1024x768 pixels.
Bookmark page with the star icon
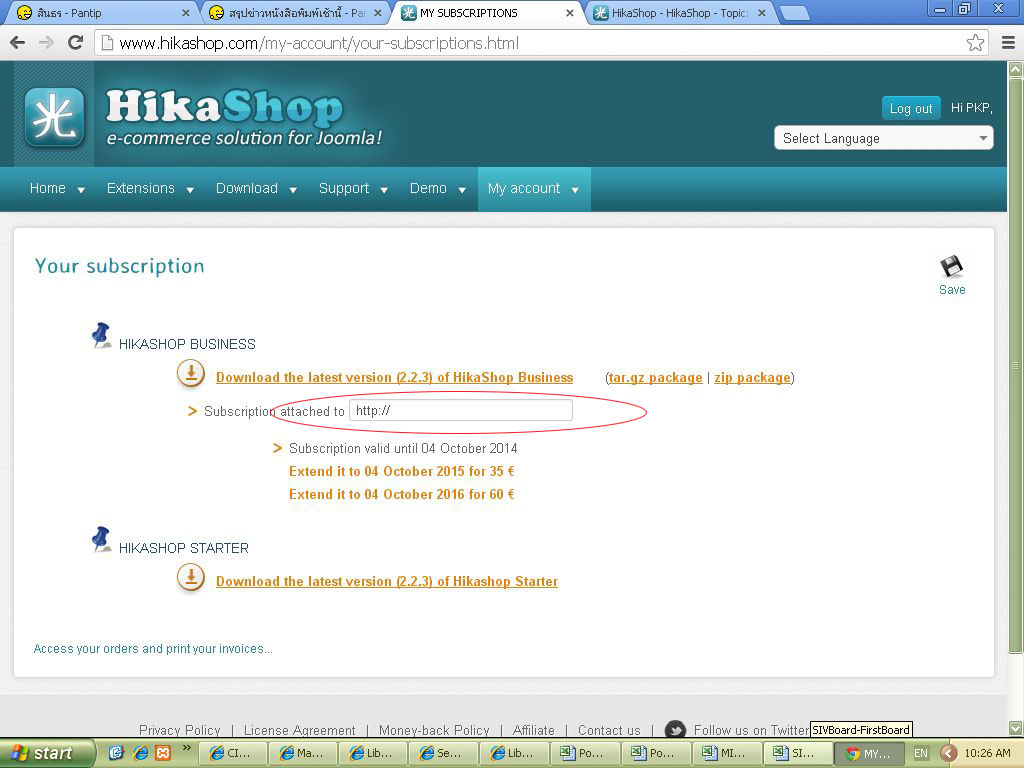click(975, 43)
